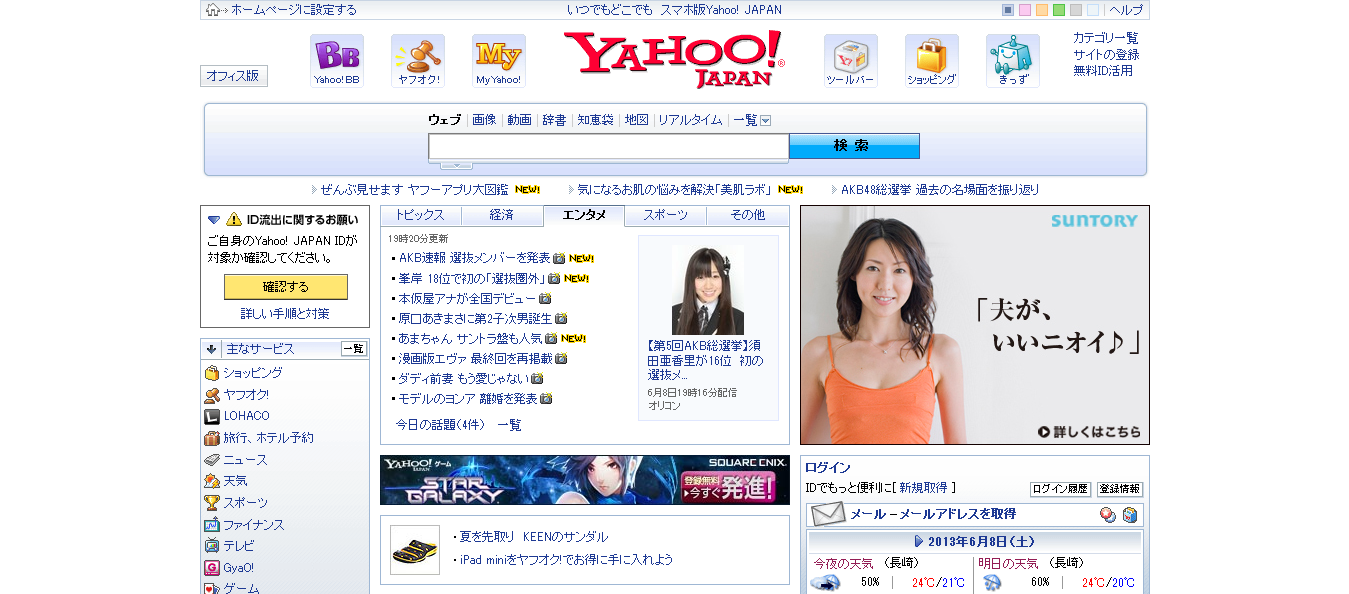Image resolution: width=1349 pixels, height=594 pixels.
Task: Click テレビ icon in services list
Action: coord(212,546)
